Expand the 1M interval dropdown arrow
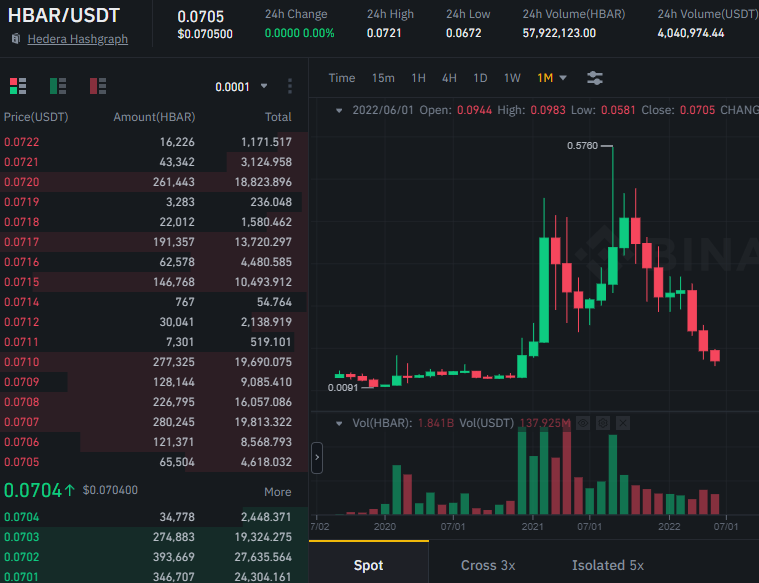759x583 pixels. [x=563, y=78]
